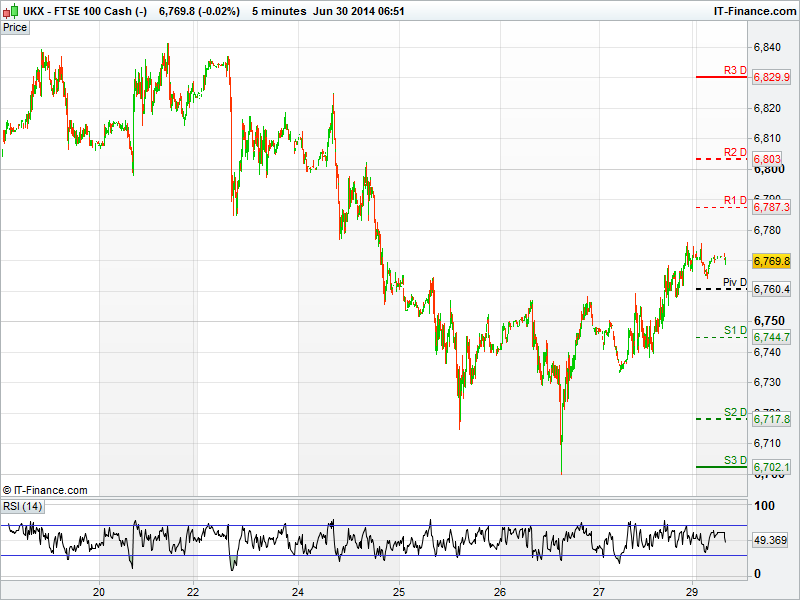Select date 25 on the time axis
This screenshot has width=800, height=600.
[x=398, y=591]
